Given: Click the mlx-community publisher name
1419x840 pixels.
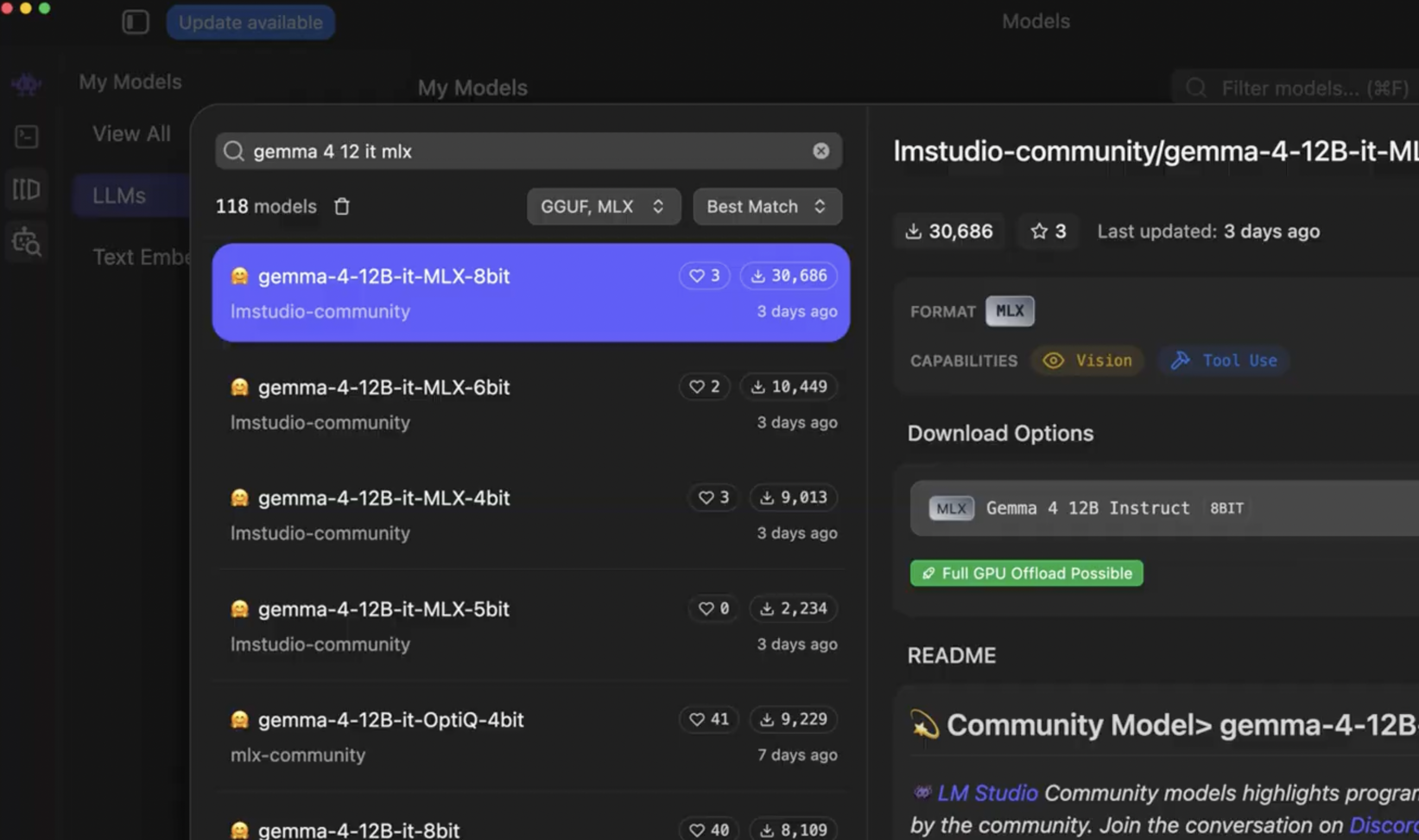Looking at the screenshot, I should [x=298, y=755].
